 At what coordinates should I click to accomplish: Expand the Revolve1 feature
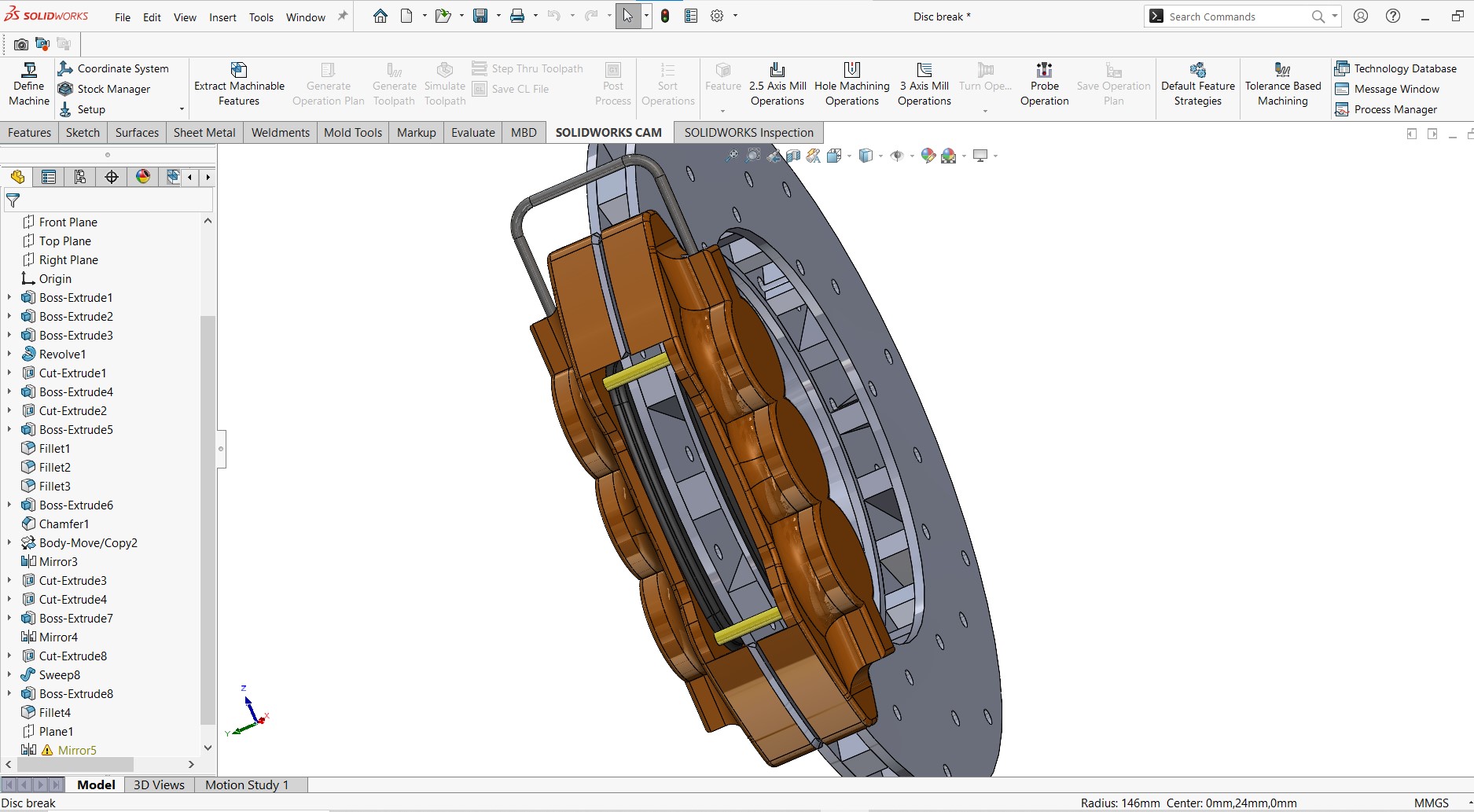pos(9,354)
